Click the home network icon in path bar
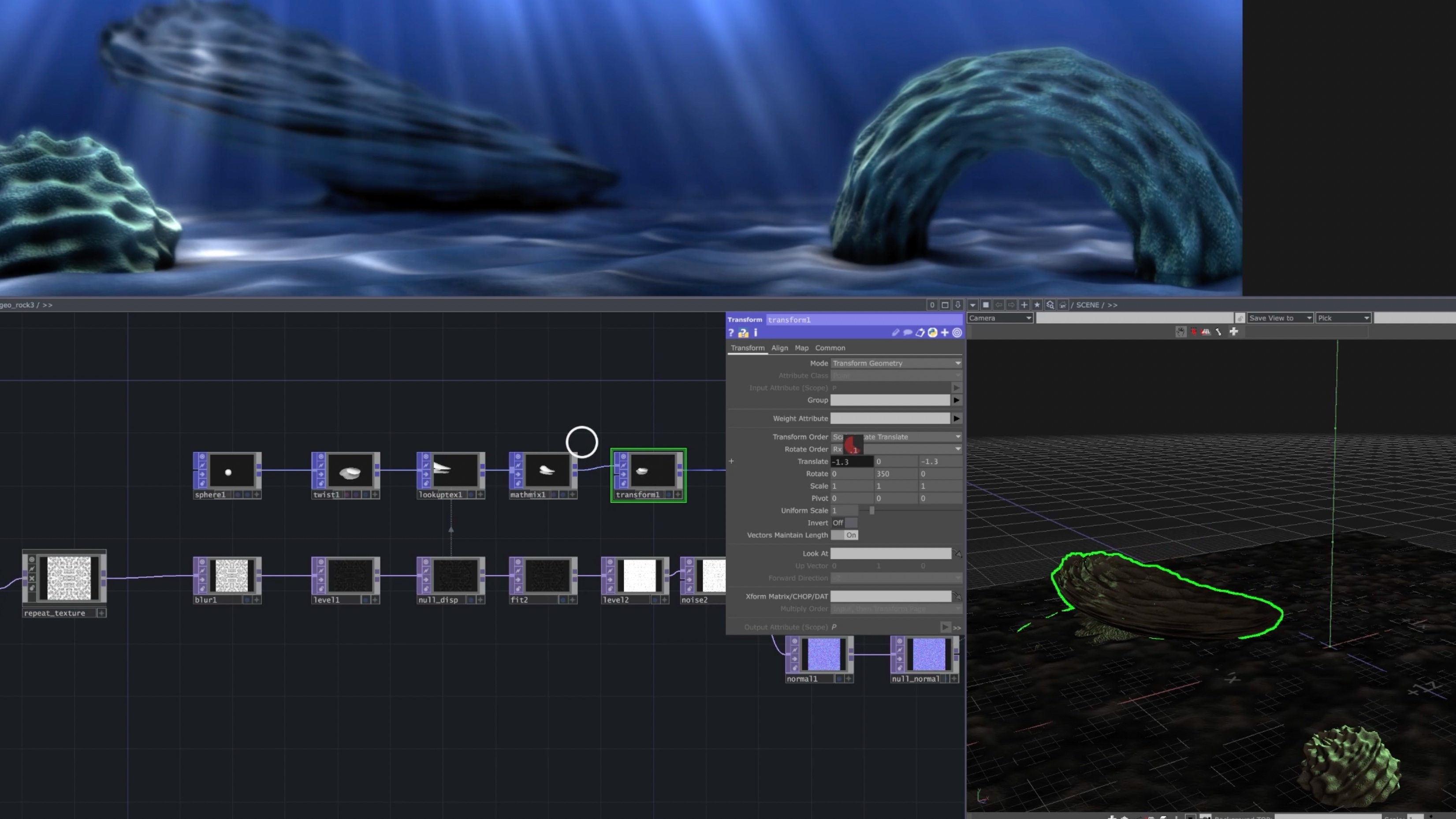The width and height of the screenshot is (1456, 819). tap(1063, 305)
